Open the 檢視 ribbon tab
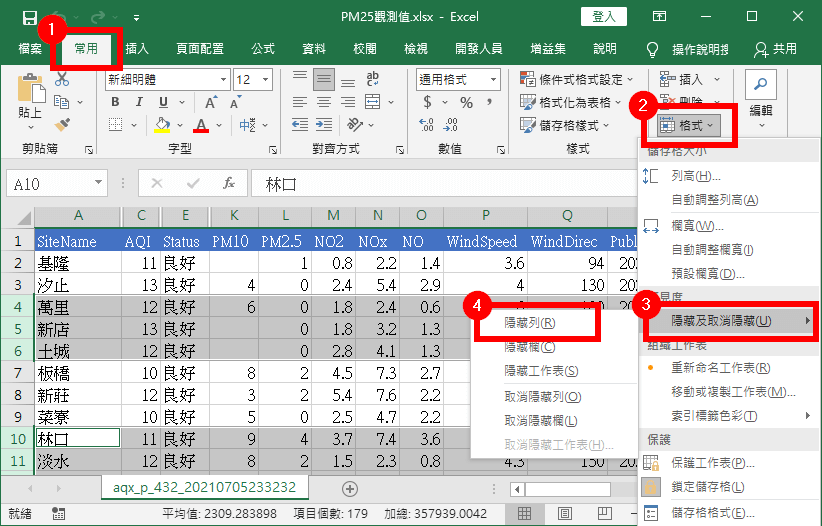This screenshot has height=526, width=822. 416,49
